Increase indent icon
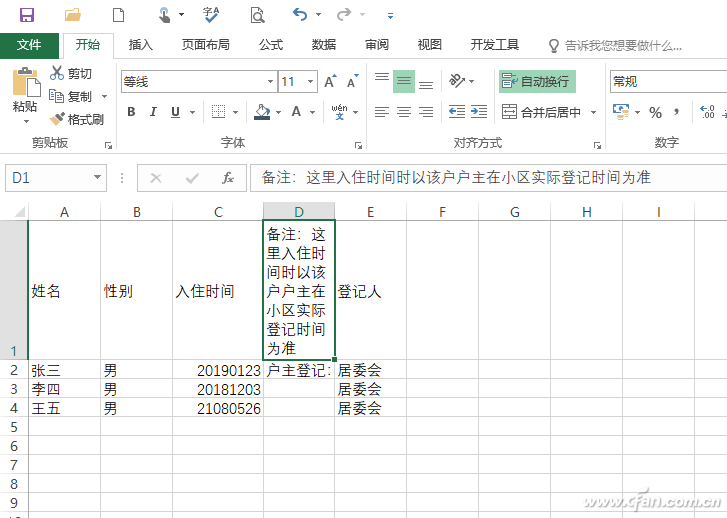 tap(478, 112)
